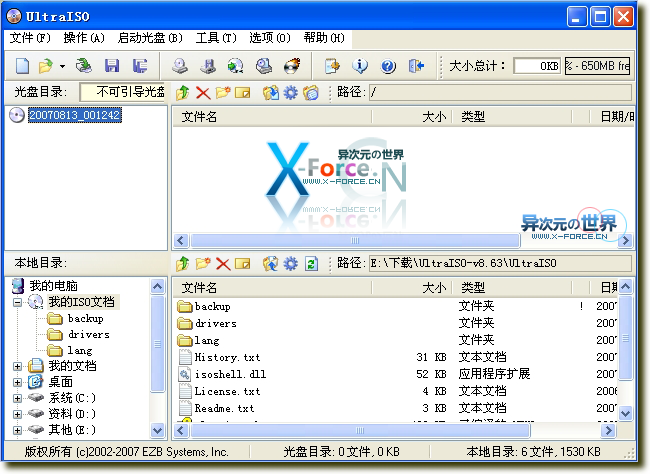The height and width of the screenshot is (474, 650).
Task: Click the Compress ISO toolbar icon
Action: click(x=208, y=66)
